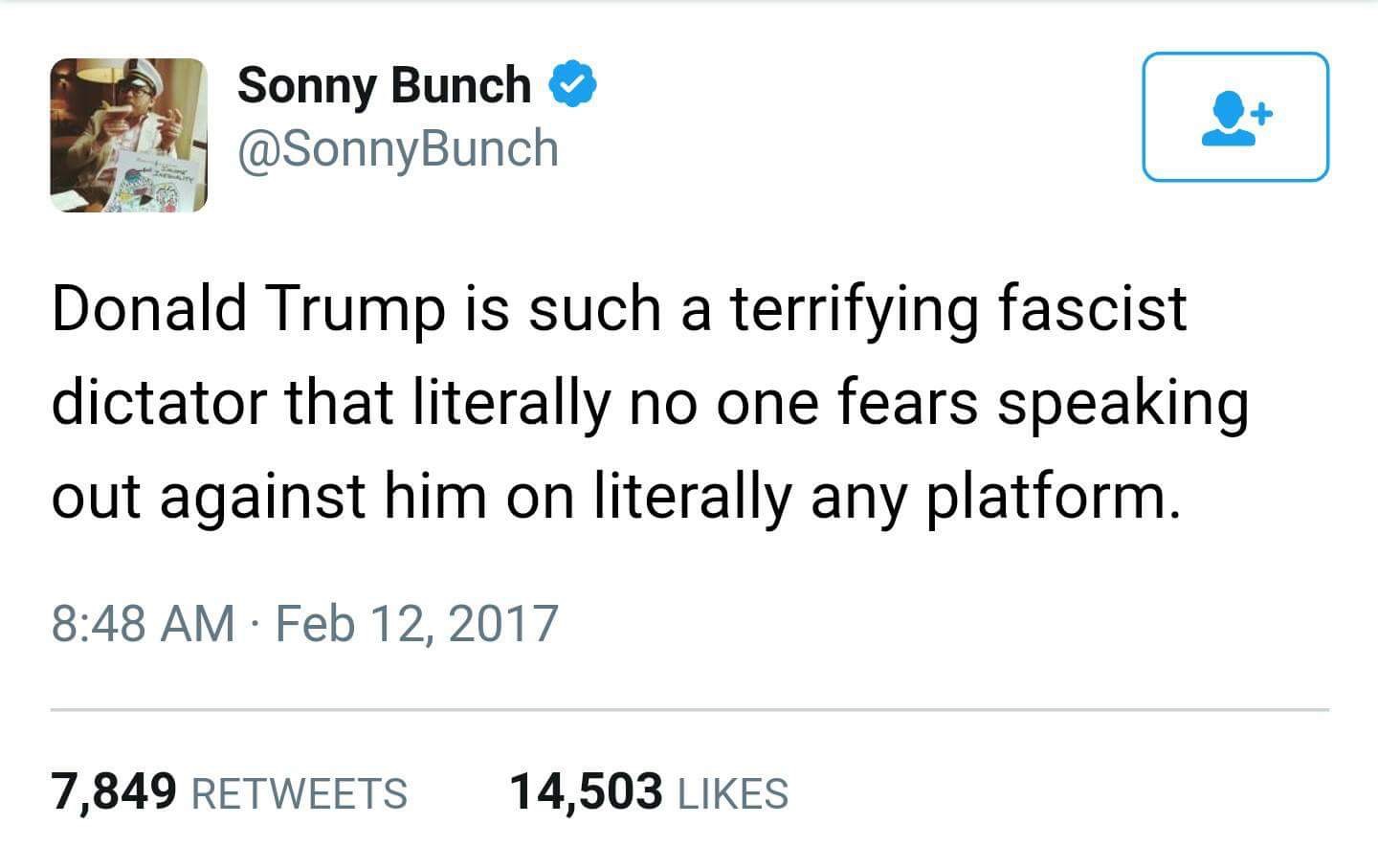Click the 14,503 like count number
This screenshot has height=868, width=1378.
586,791
